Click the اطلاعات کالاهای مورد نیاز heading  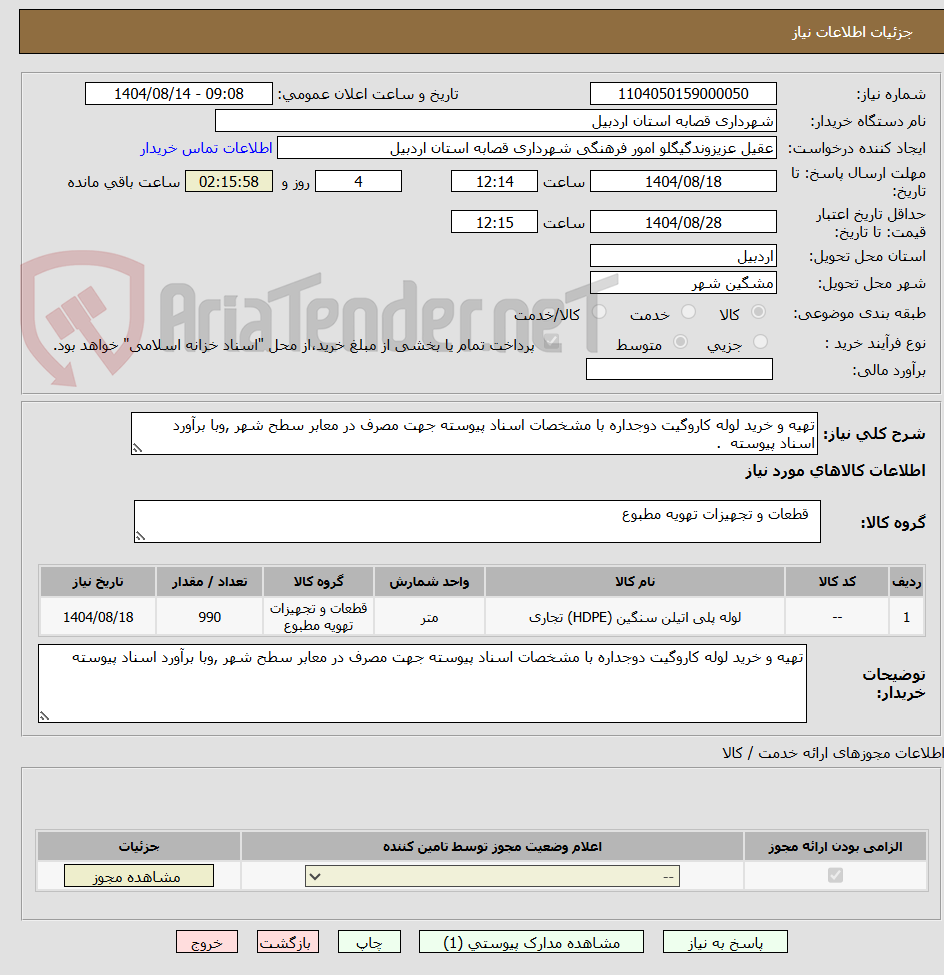point(835,471)
